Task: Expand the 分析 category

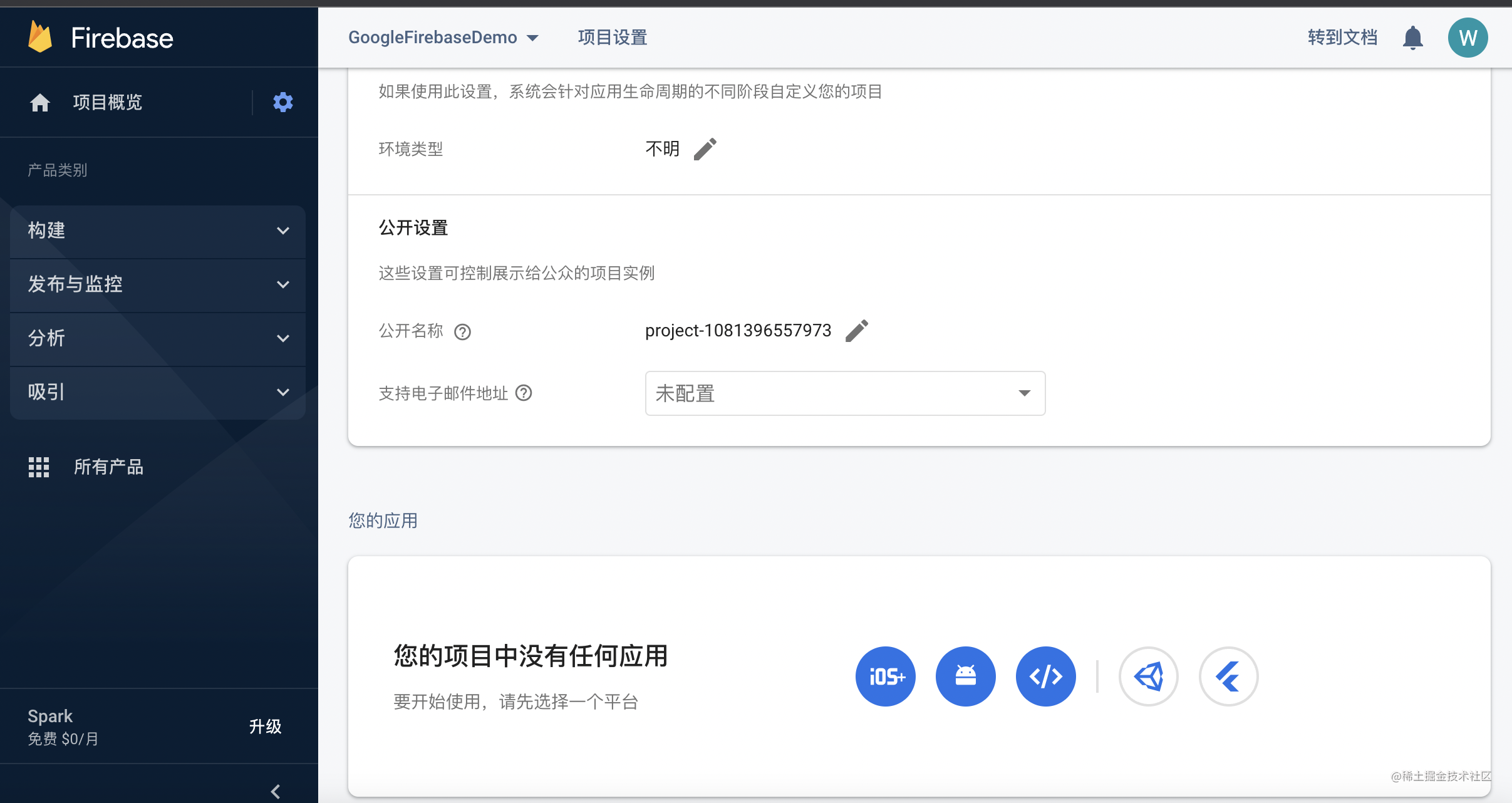Action: (158, 338)
